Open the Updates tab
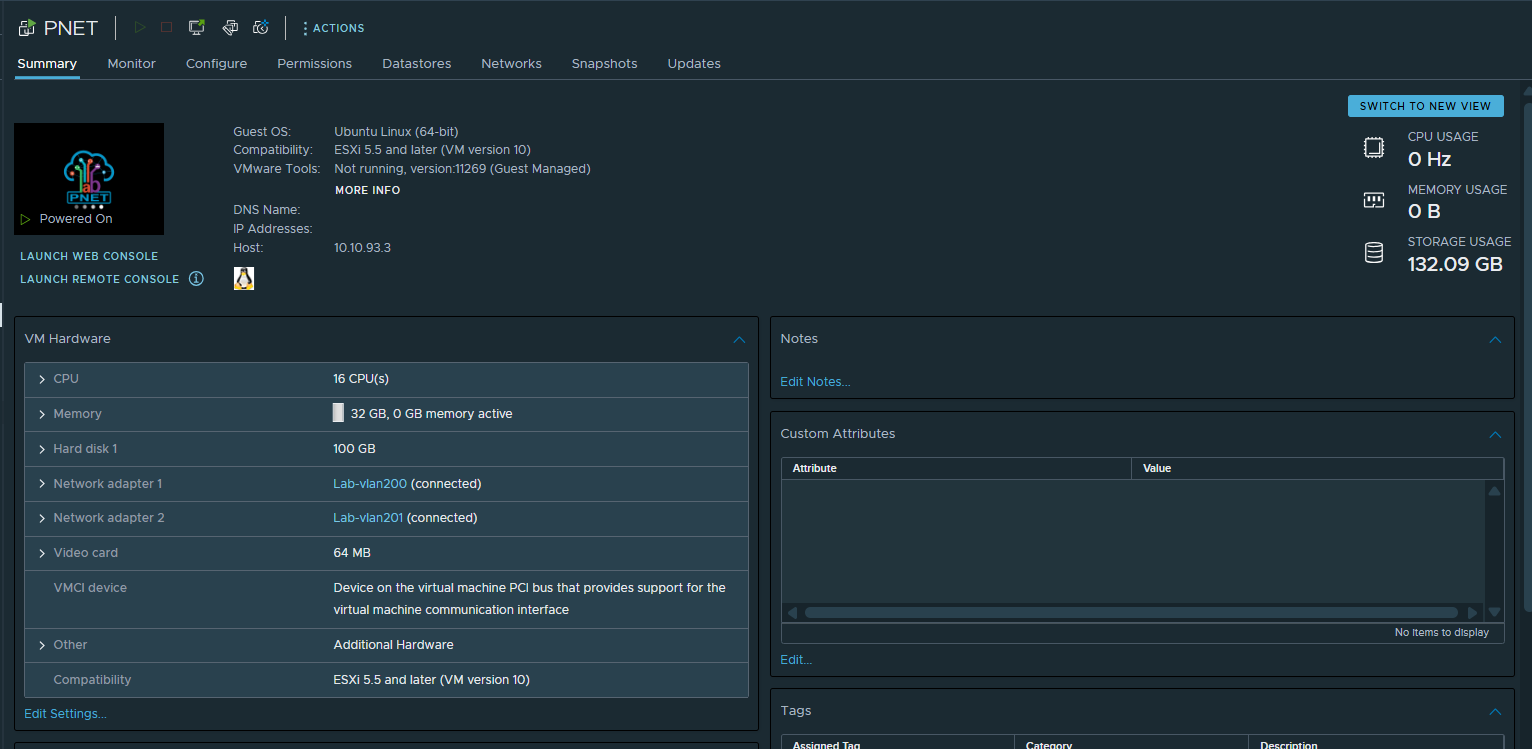 pos(694,64)
